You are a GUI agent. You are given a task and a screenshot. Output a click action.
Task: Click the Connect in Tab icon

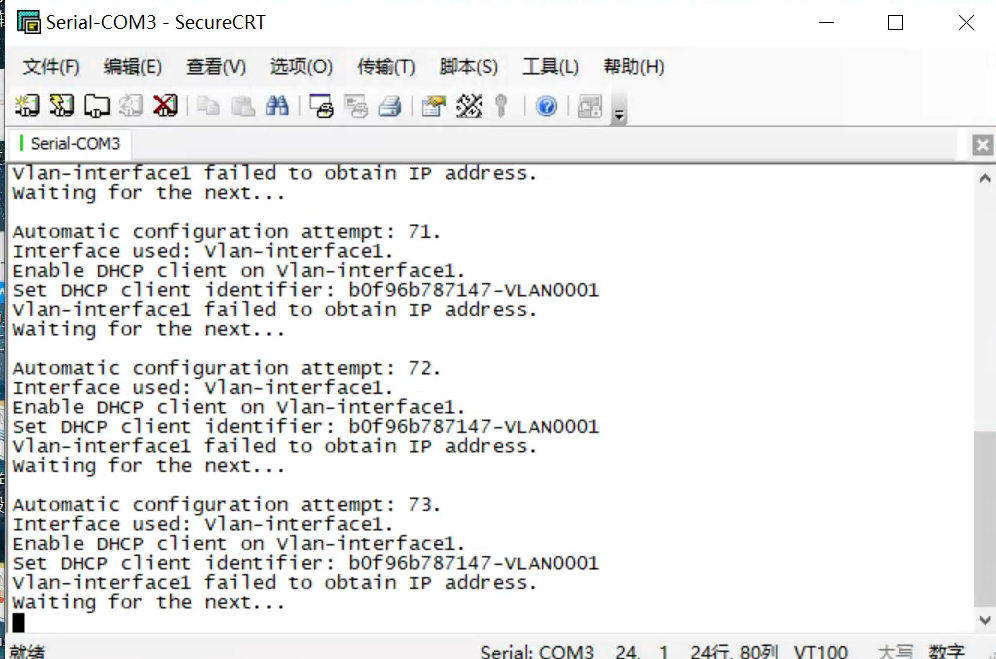(x=97, y=106)
